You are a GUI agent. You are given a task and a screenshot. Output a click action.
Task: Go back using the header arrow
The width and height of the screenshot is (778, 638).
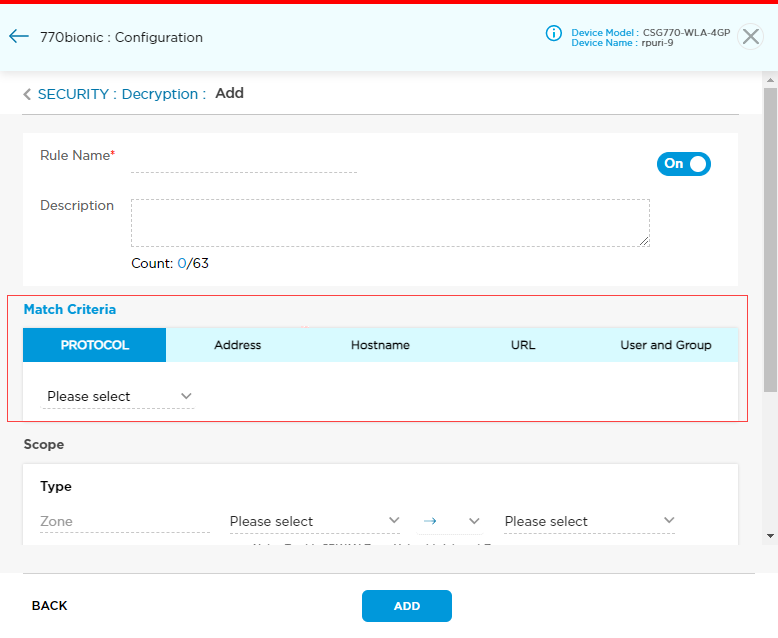[19, 36]
